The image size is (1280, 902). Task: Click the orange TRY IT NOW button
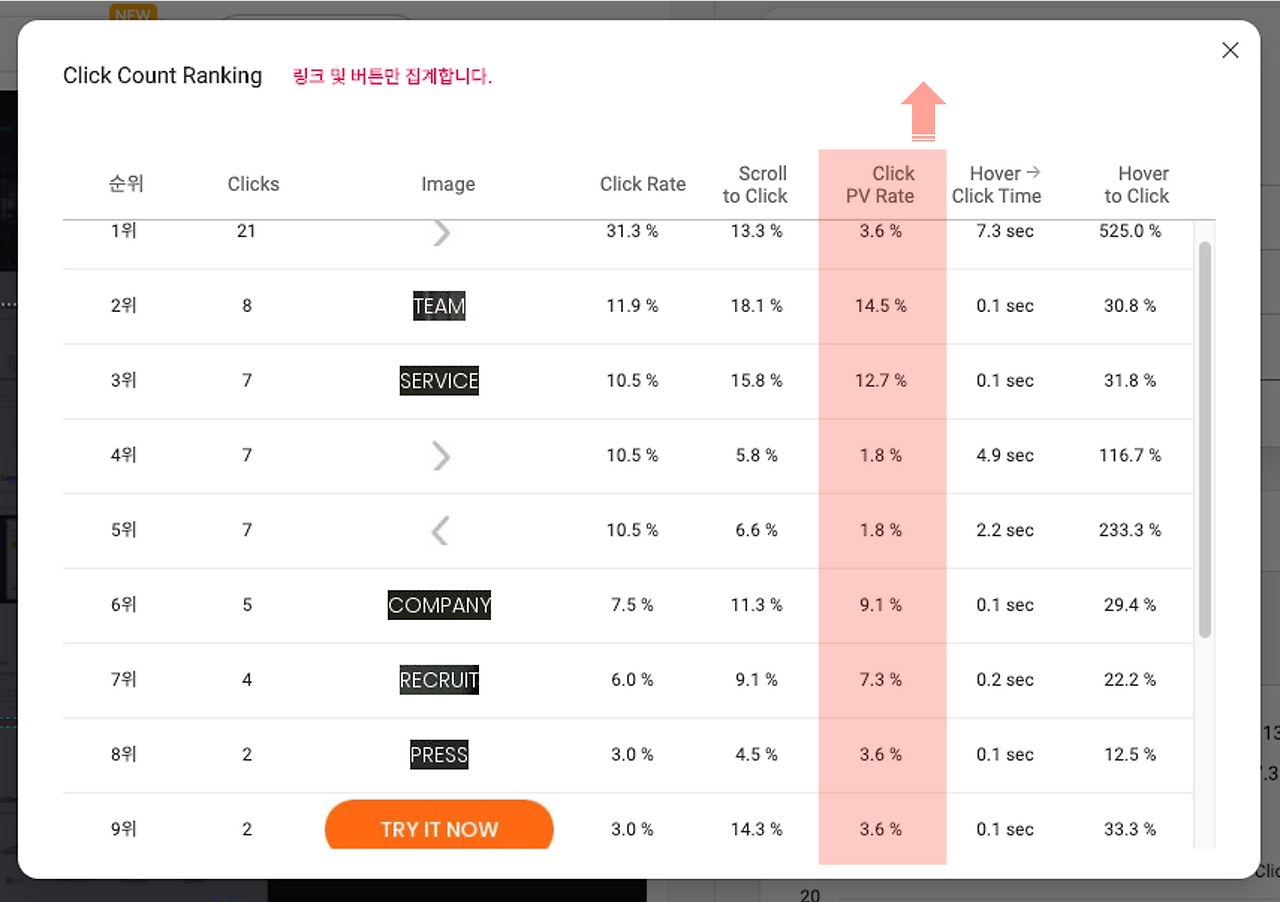click(439, 826)
